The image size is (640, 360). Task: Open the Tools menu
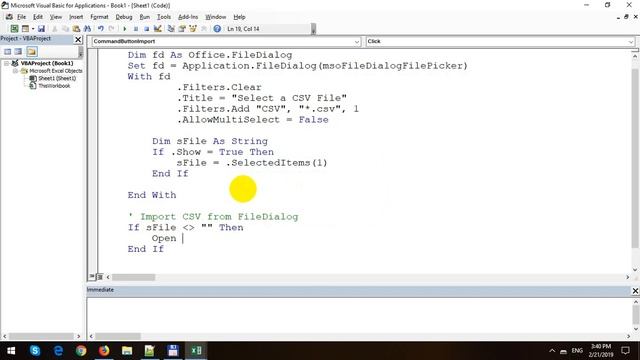pos(164,17)
